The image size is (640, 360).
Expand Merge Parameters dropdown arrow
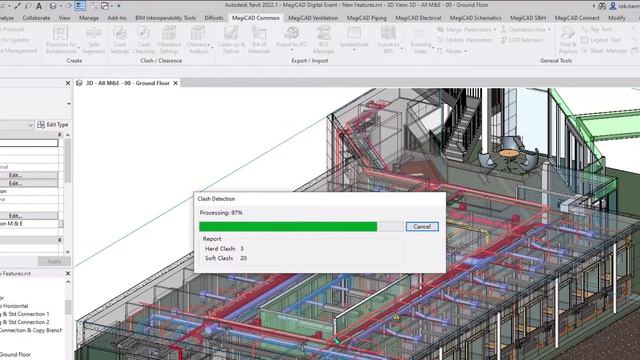click(x=495, y=30)
